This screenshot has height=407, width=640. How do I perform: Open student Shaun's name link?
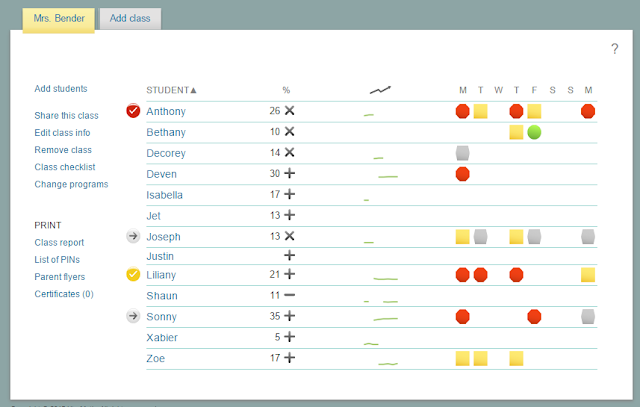pos(162,296)
